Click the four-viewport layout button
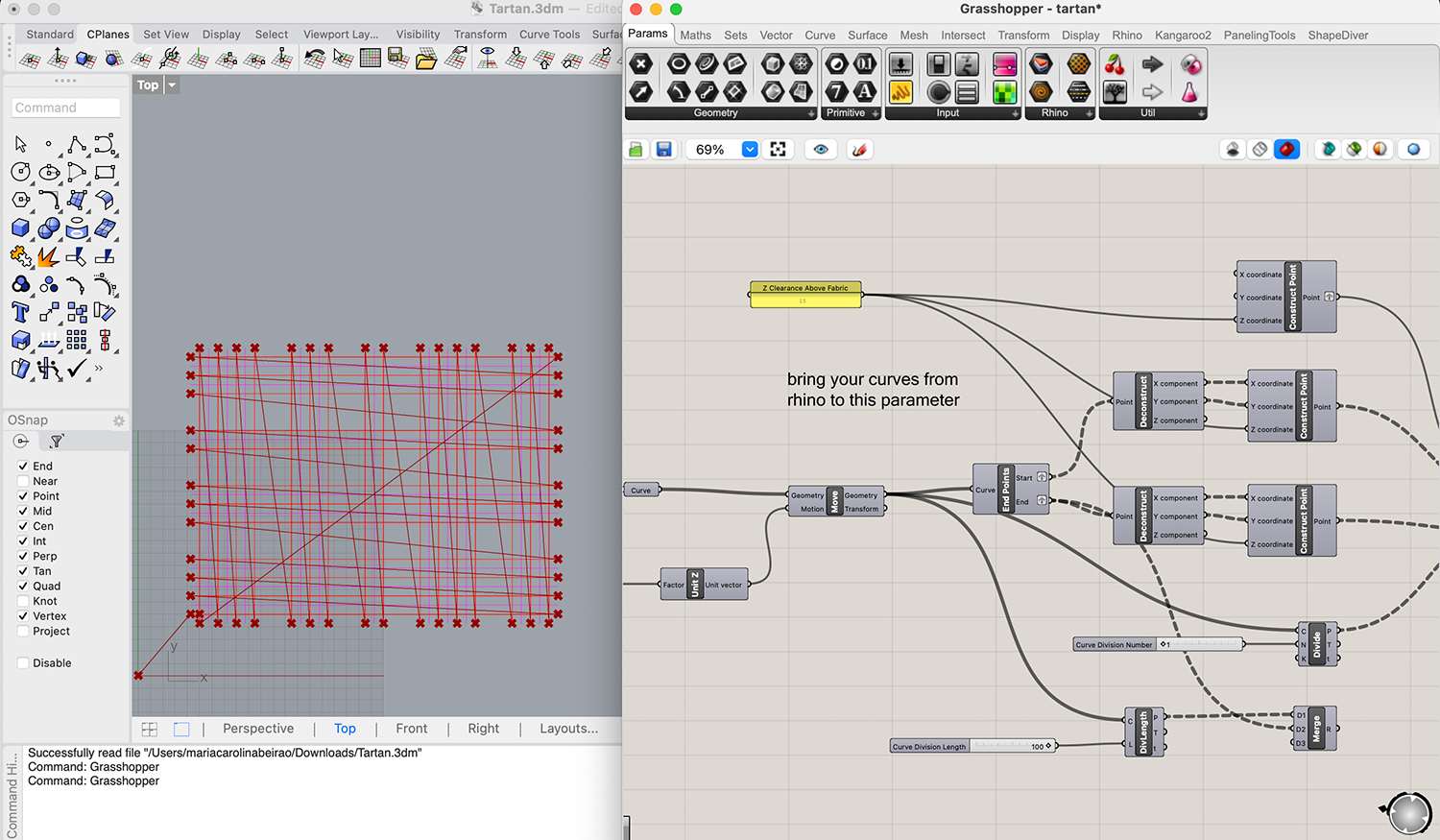 (x=150, y=730)
